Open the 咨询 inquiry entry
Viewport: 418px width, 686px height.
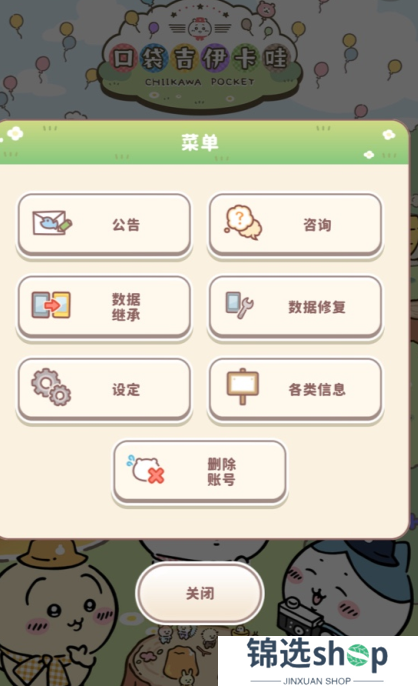tap(295, 225)
